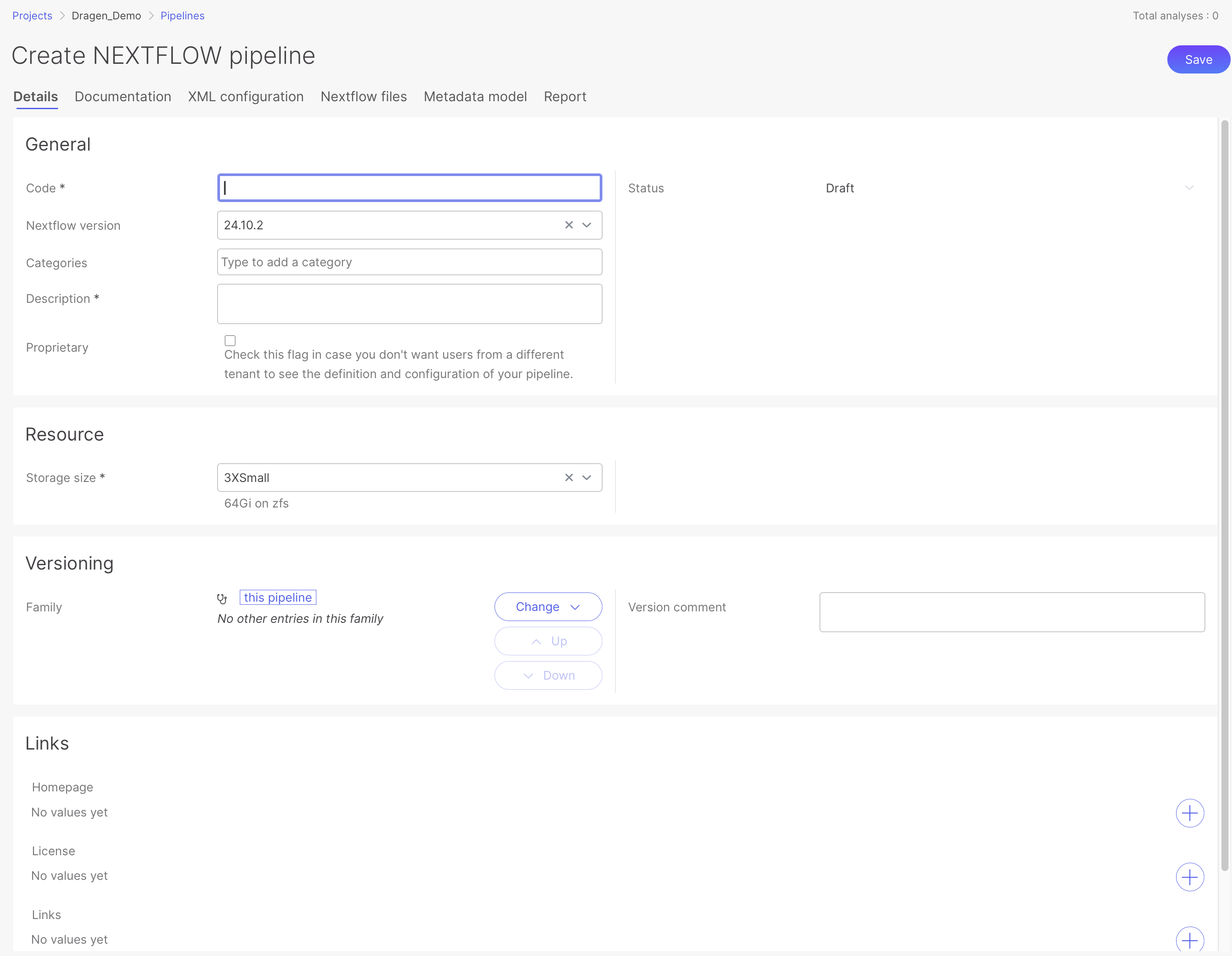
Task: Click the Save button
Action: (1198, 59)
